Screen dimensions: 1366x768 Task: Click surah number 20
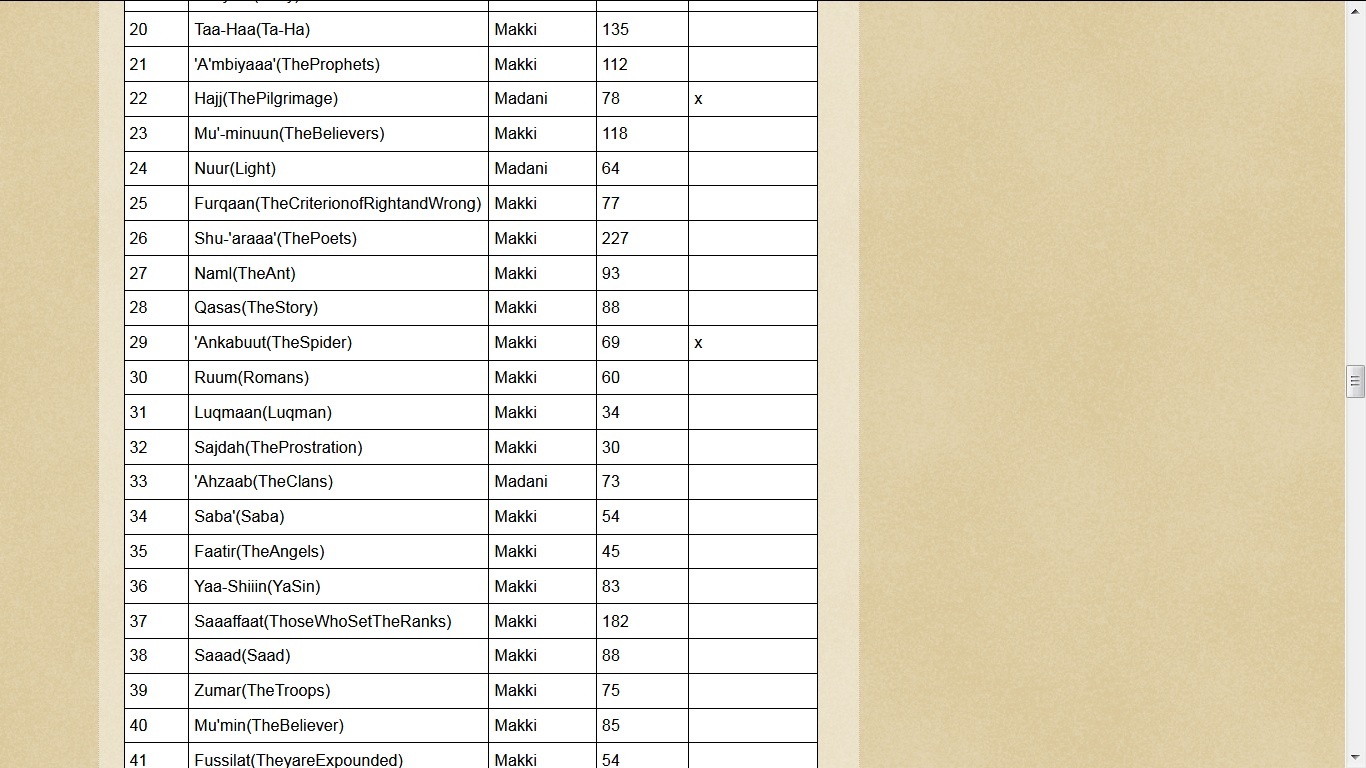pyautogui.click(x=138, y=30)
